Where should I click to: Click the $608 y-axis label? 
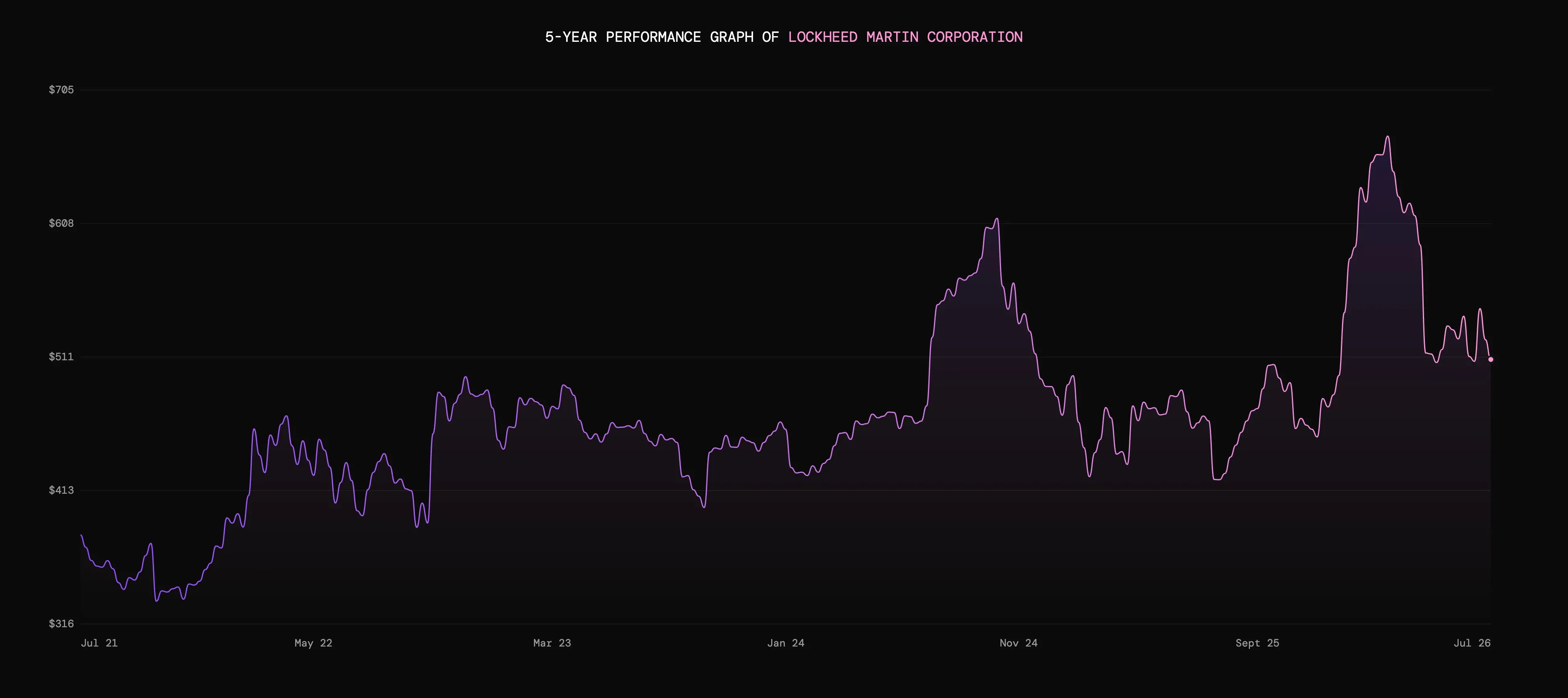62,223
